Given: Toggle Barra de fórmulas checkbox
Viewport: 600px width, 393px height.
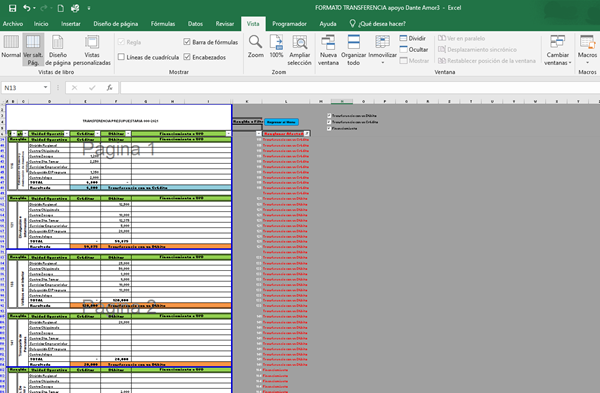Looking at the screenshot, I should [x=187, y=42].
